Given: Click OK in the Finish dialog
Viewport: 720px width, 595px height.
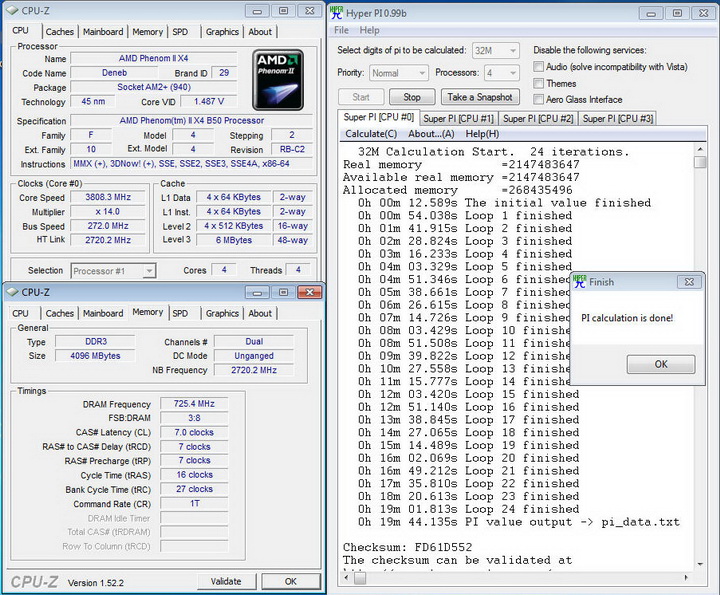Looking at the screenshot, I should pos(661,364).
